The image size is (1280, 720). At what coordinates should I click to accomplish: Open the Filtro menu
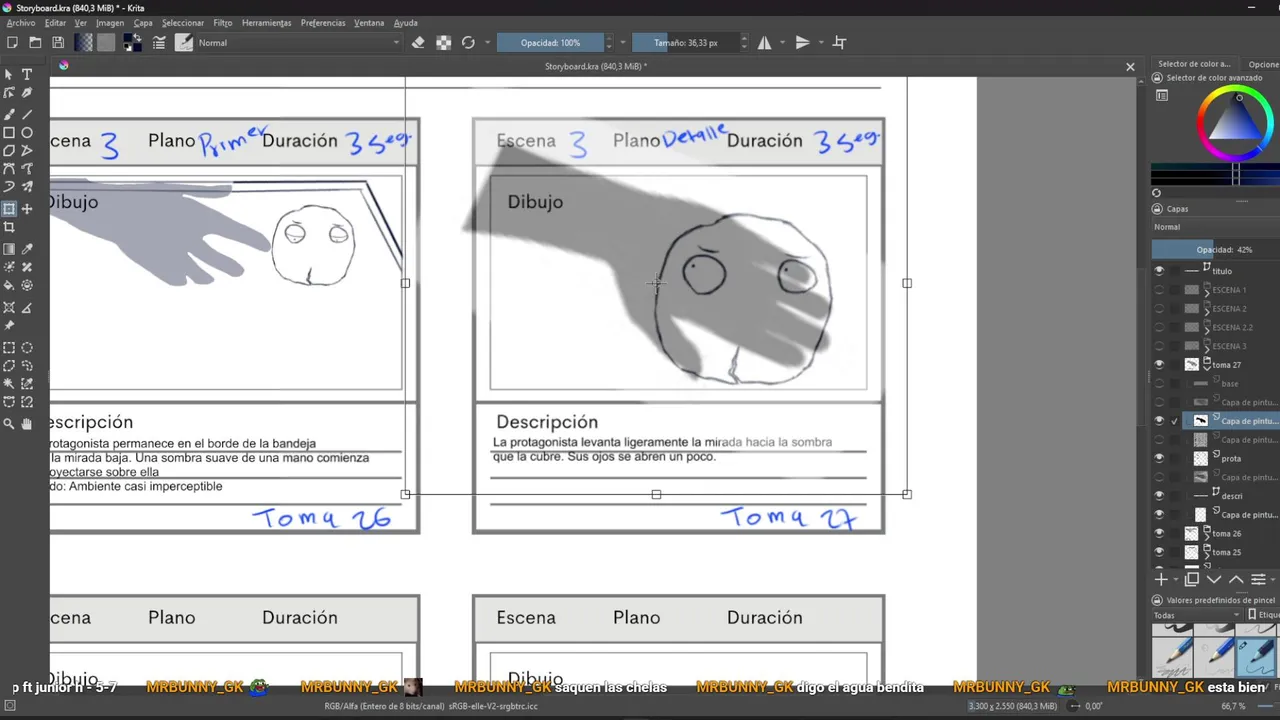coord(222,23)
